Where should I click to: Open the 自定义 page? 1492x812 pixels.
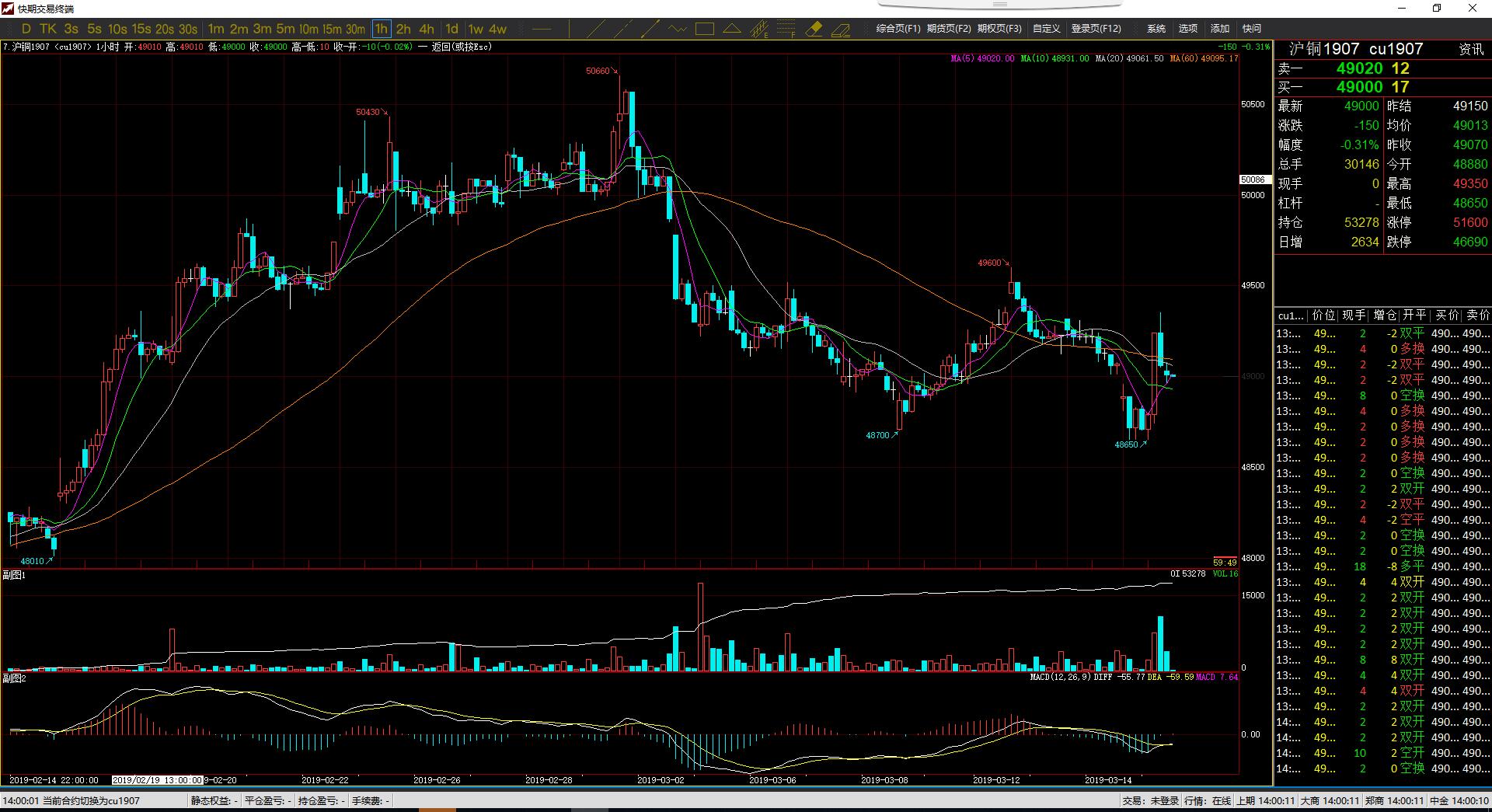1046,29
